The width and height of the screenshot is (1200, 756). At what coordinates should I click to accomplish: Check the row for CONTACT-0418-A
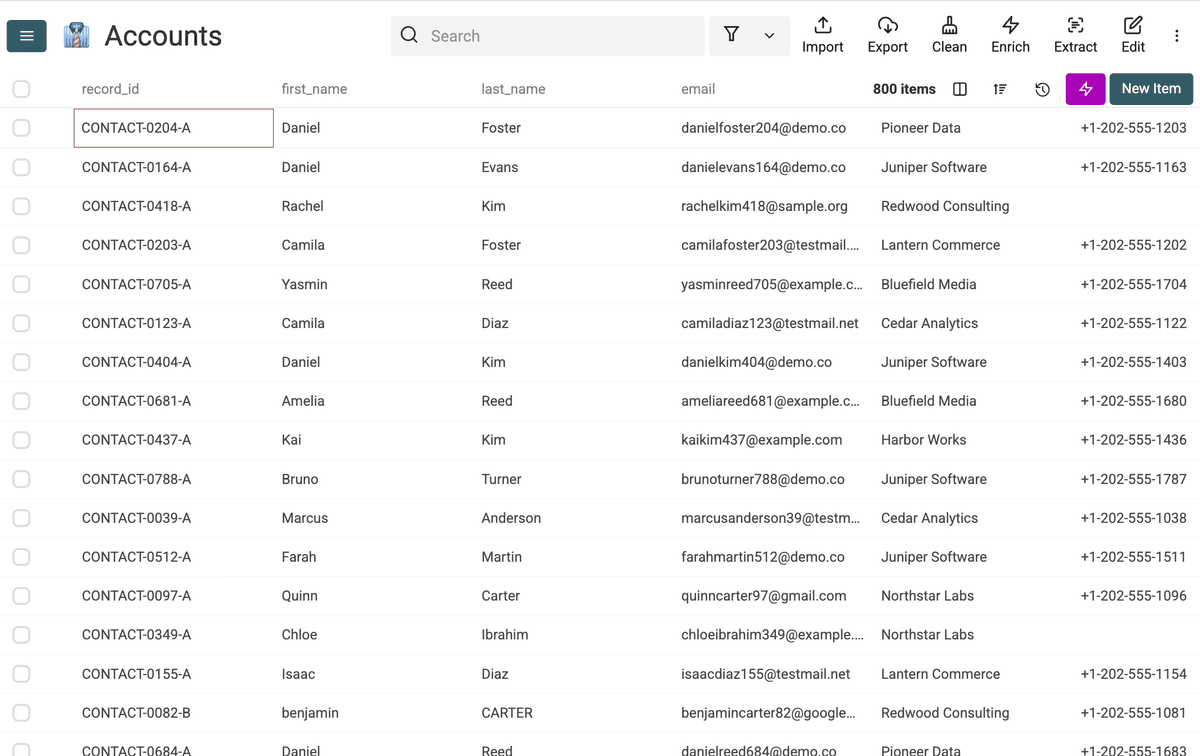click(21, 206)
